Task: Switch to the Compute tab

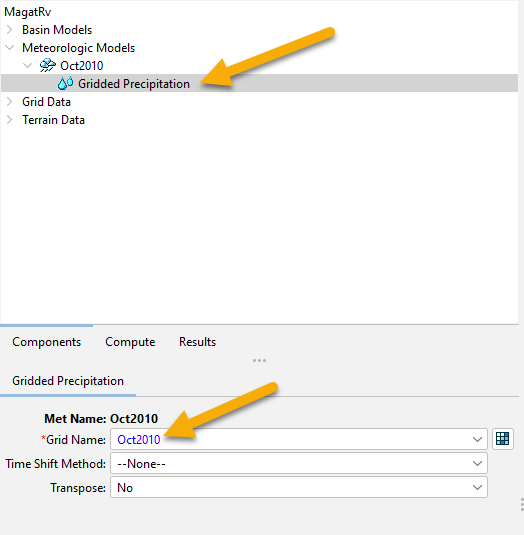Action: coord(130,342)
